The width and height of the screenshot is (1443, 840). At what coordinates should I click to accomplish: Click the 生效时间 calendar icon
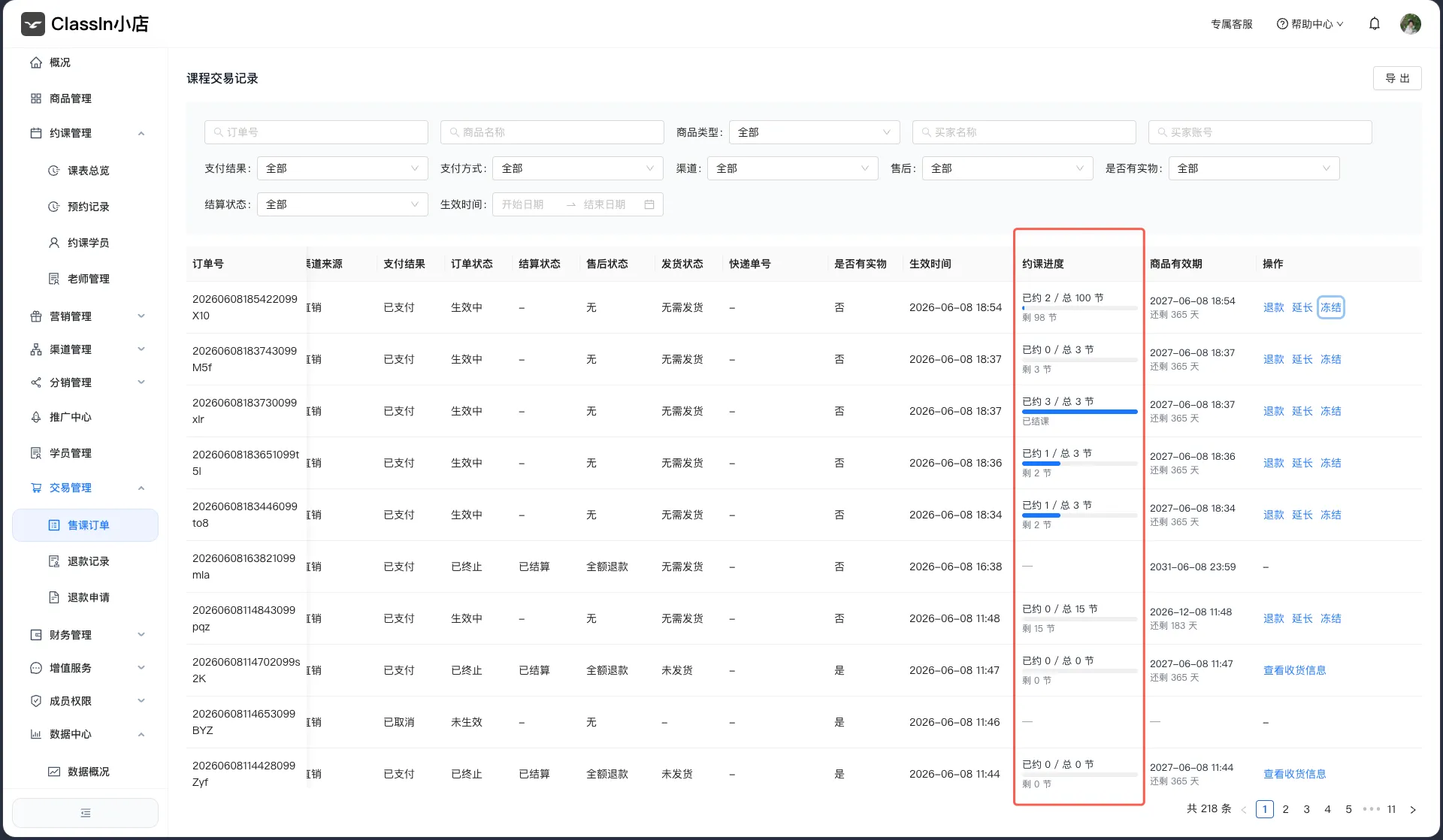pos(649,204)
